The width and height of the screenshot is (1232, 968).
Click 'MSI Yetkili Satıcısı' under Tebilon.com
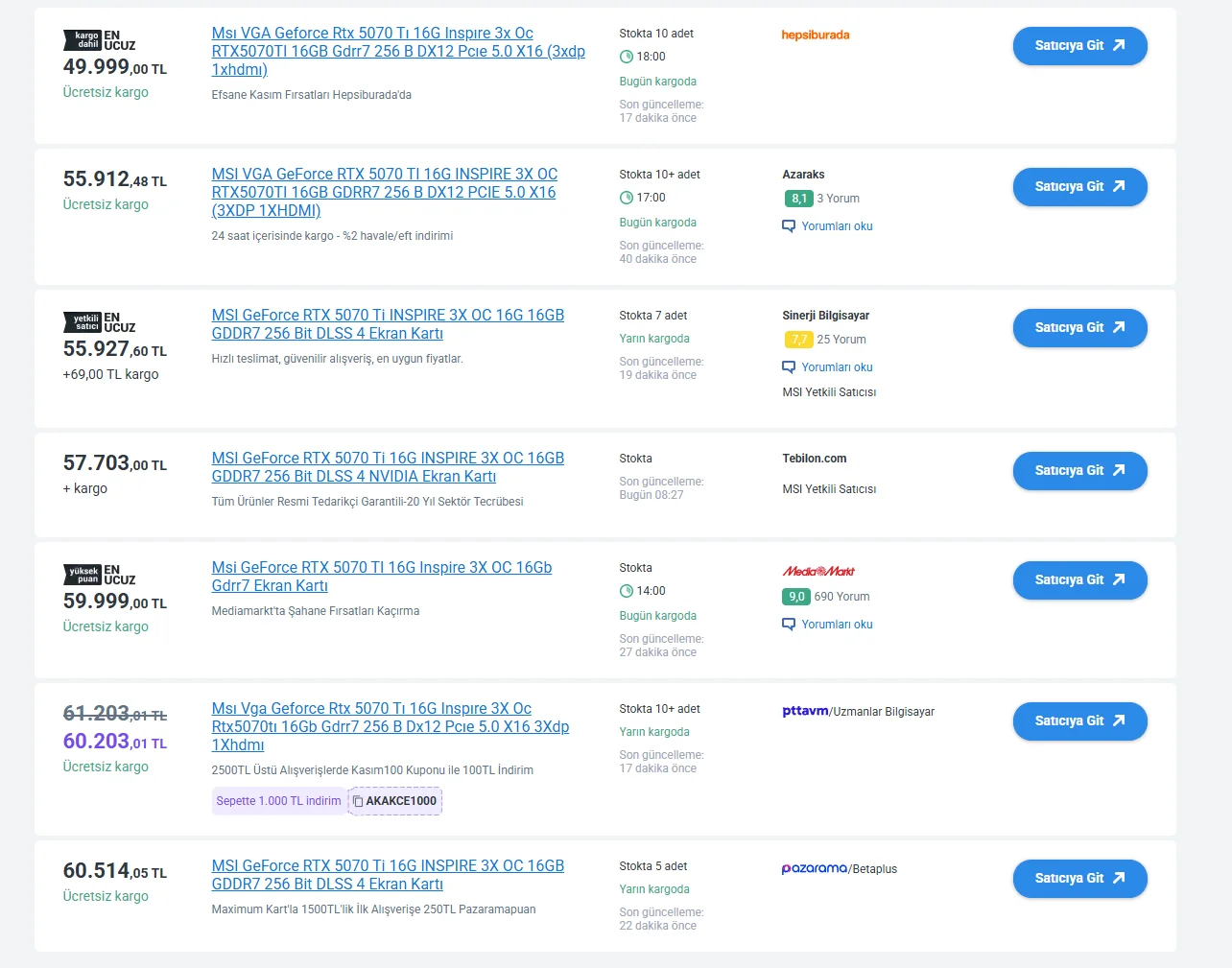(829, 489)
